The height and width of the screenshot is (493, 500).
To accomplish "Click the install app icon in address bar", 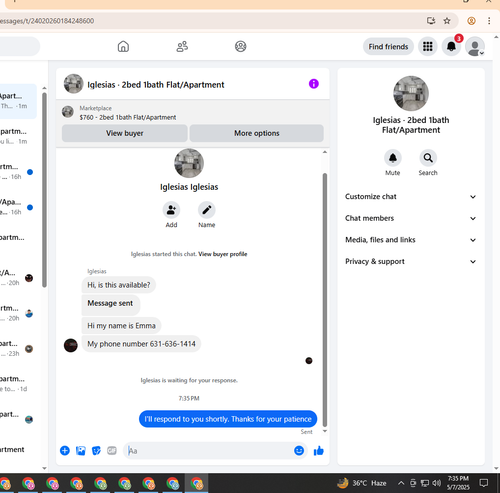I will point(431,21).
